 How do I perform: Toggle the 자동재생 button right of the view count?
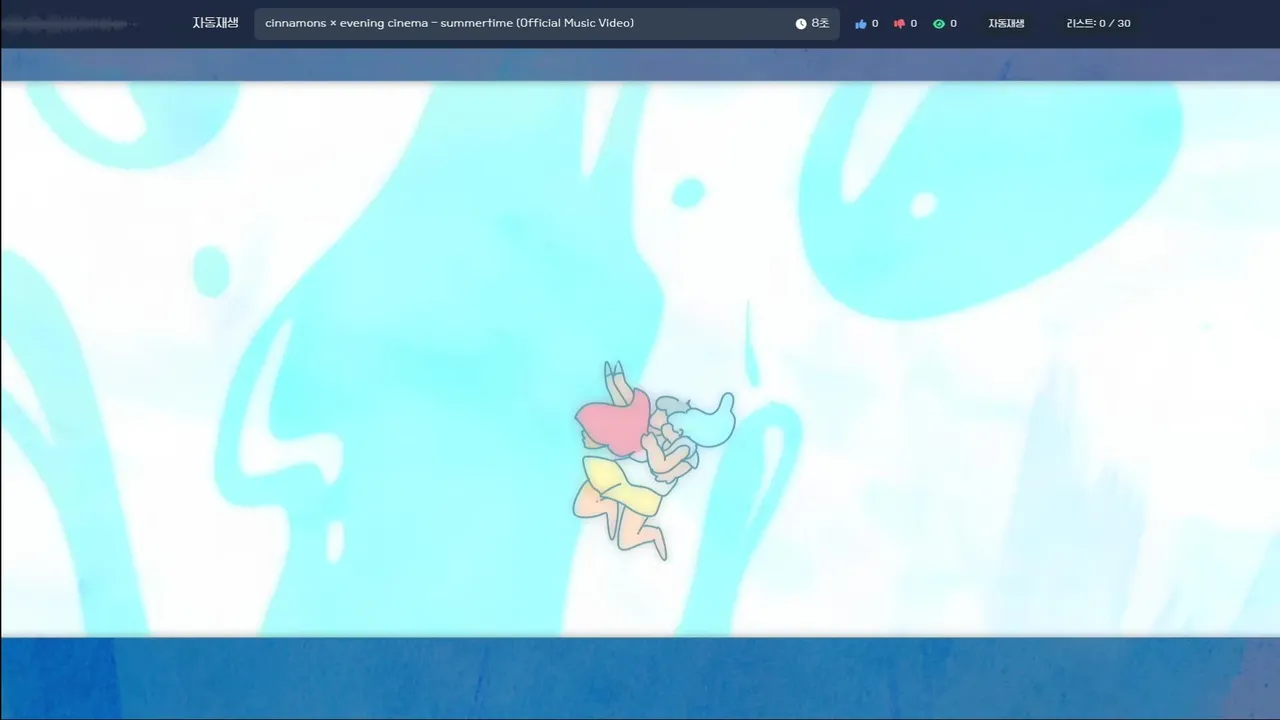coord(1006,24)
